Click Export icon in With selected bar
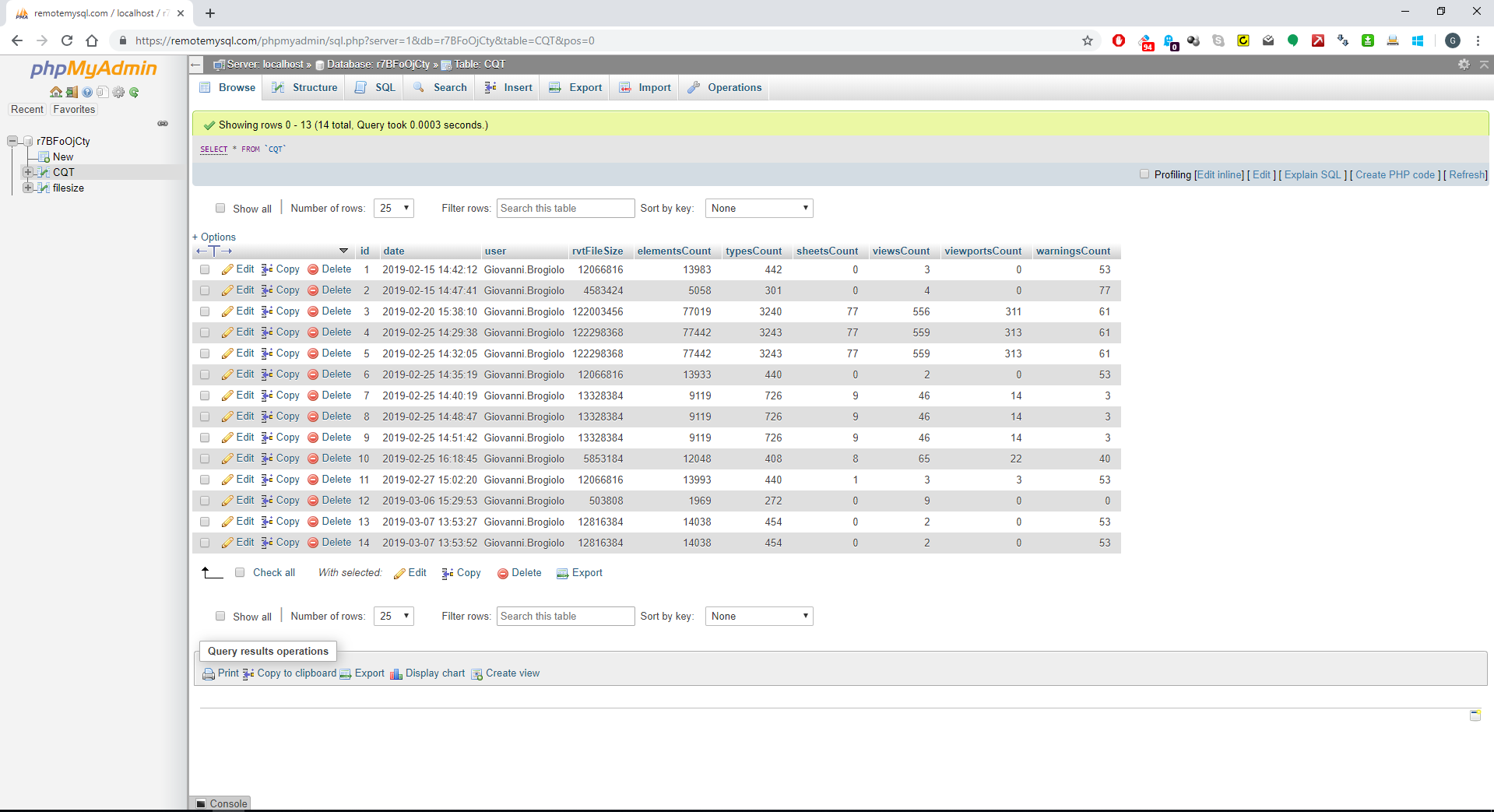This screenshot has height=812, width=1494. [x=562, y=573]
